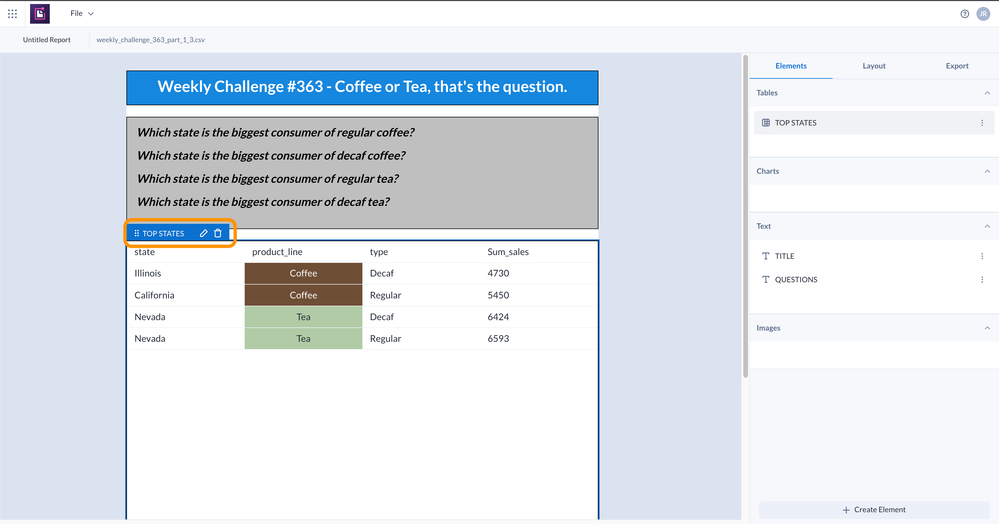Click the purple application logo icon
999x524 pixels.
click(40, 13)
